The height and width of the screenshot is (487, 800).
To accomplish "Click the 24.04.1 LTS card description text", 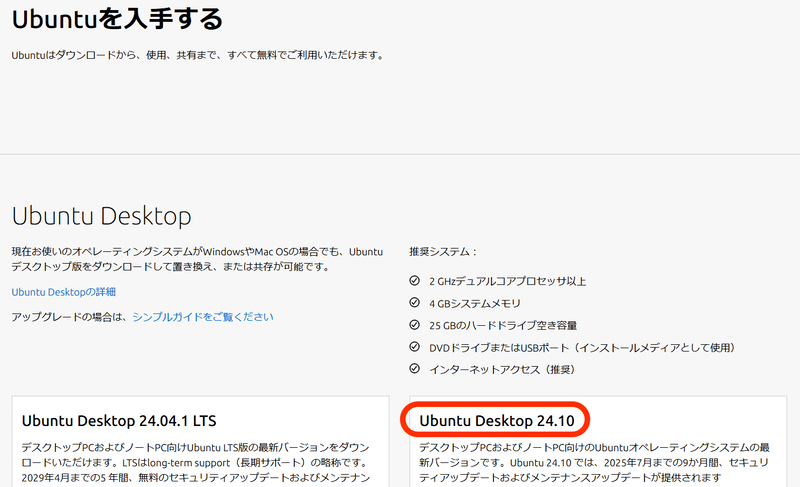I will pos(196,463).
